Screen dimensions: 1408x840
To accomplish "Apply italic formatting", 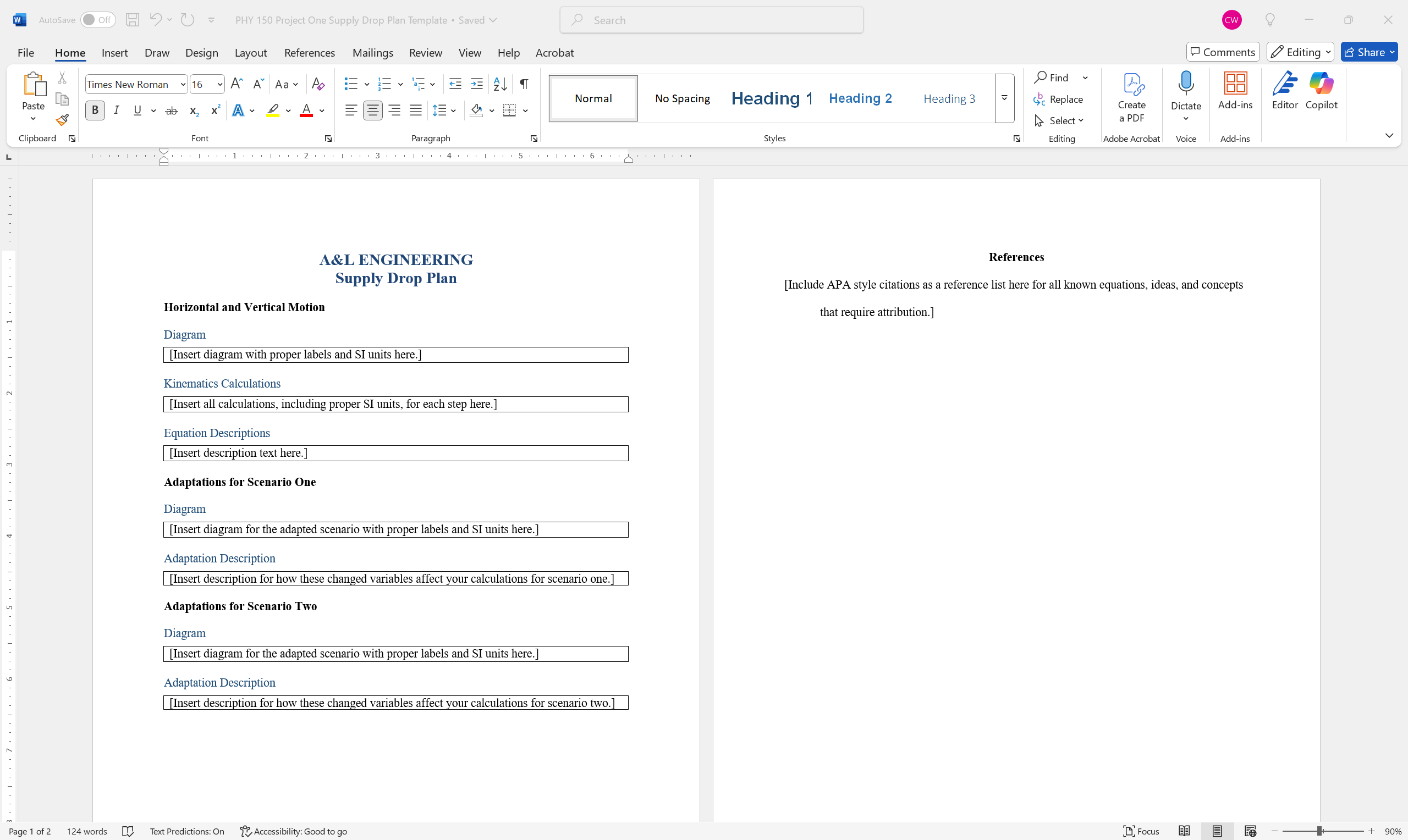I will [116, 110].
